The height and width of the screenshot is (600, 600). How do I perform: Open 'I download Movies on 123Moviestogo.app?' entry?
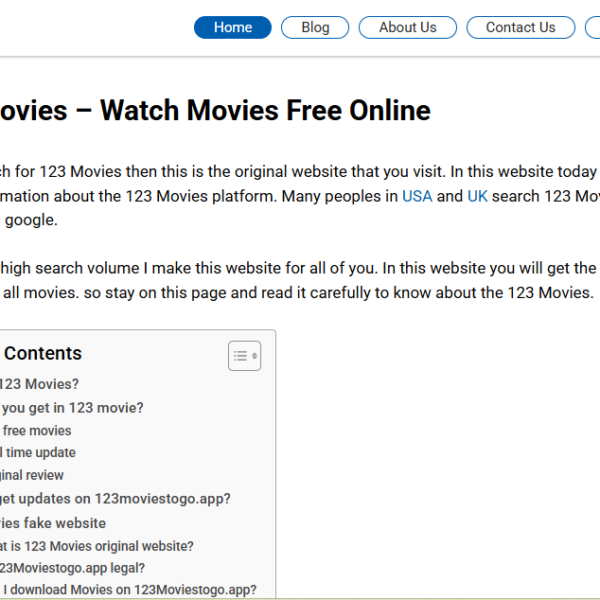pos(129,590)
